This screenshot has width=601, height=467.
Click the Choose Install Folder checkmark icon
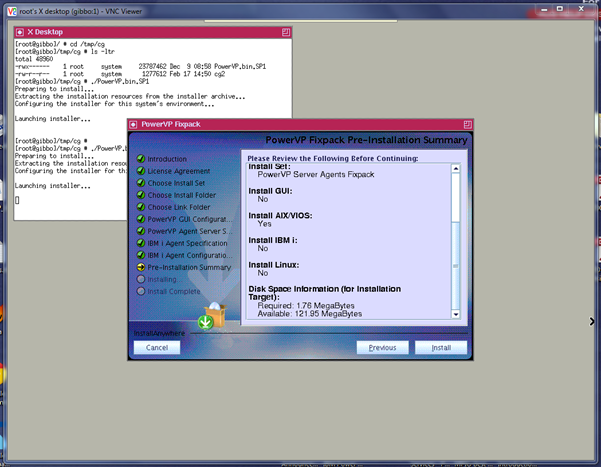(141, 195)
